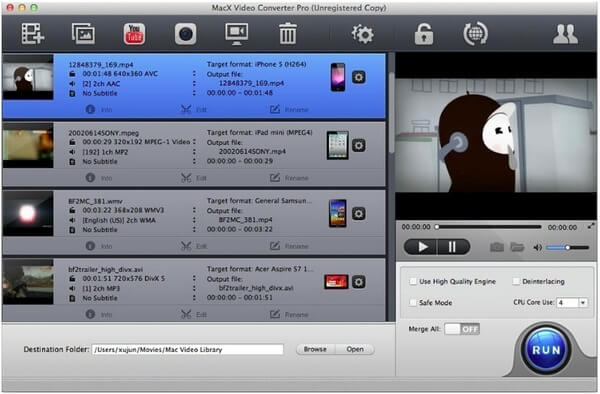This screenshot has width=600, height=394.
Task: Click the preview playback progress slider
Action: click(x=489, y=227)
